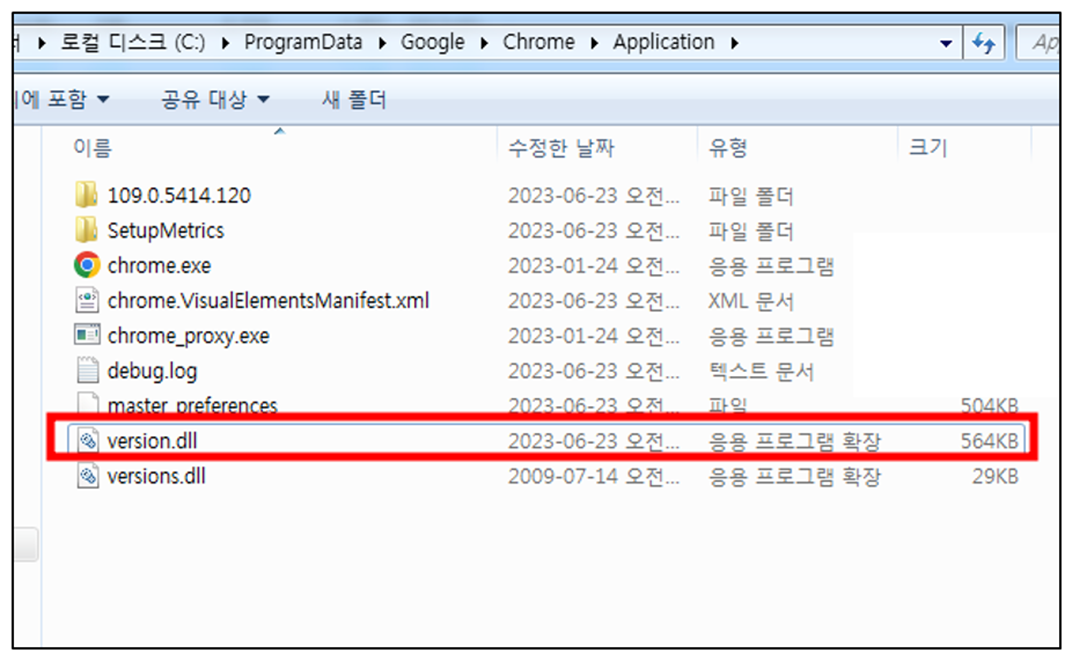
Task: Select the file name chrome.exe
Action: pyautogui.click(x=159, y=265)
